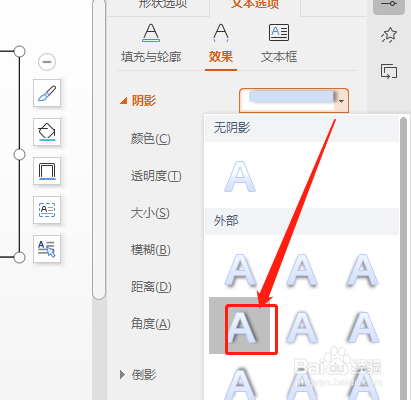
Task: Click the bottom right selection handle
Action: tap(19, 258)
